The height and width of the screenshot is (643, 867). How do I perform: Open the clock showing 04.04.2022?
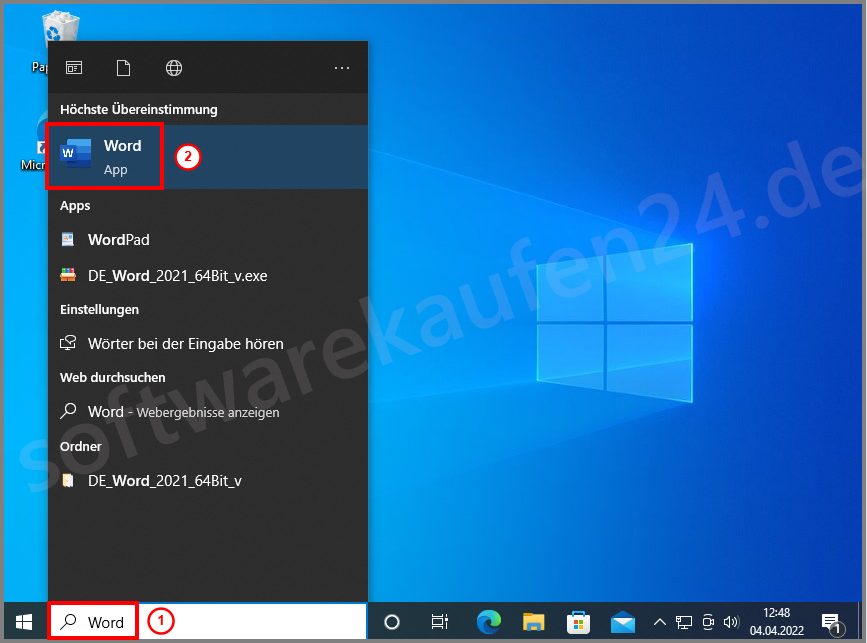[x=777, y=621]
